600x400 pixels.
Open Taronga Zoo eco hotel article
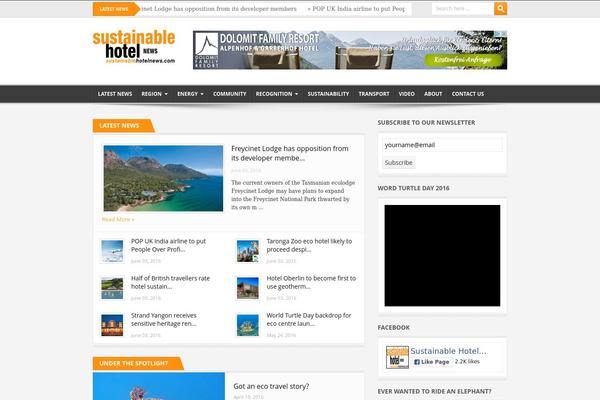tap(309, 245)
